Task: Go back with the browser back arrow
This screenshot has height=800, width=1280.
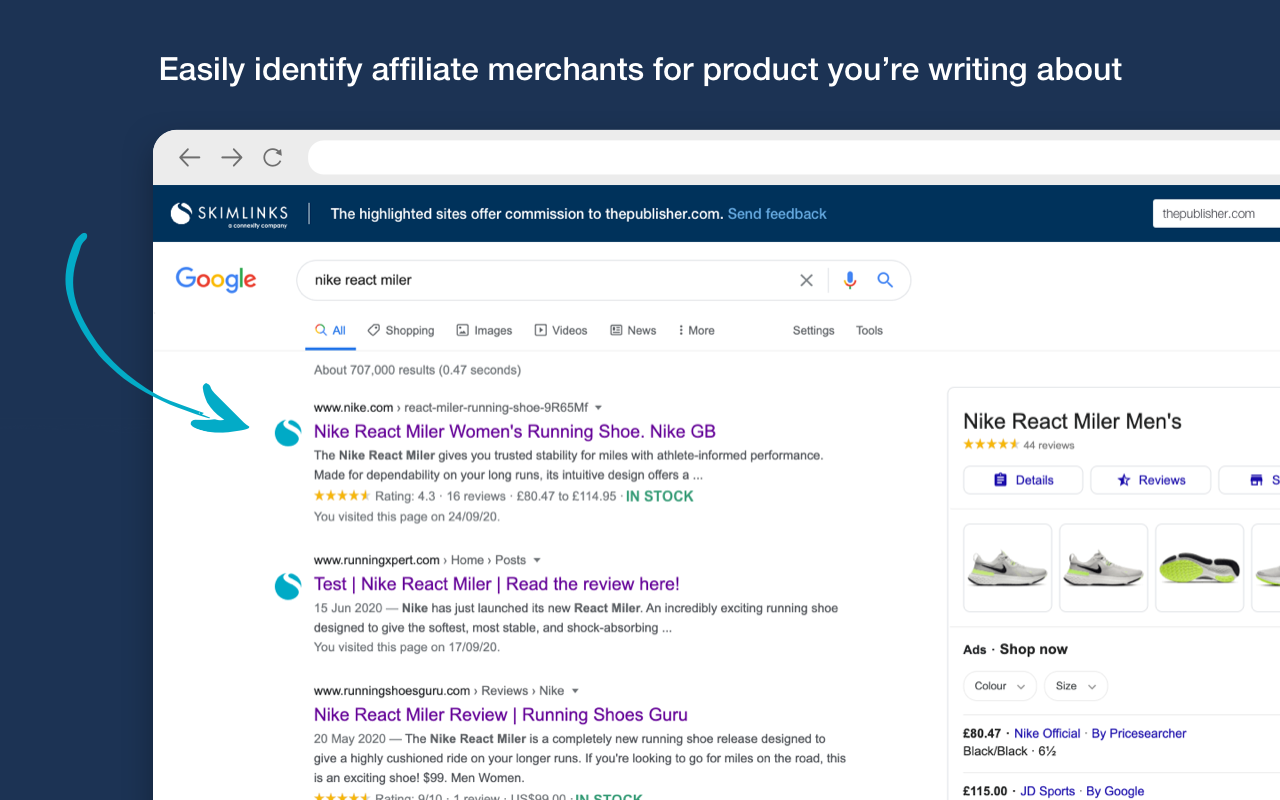Action: click(190, 157)
